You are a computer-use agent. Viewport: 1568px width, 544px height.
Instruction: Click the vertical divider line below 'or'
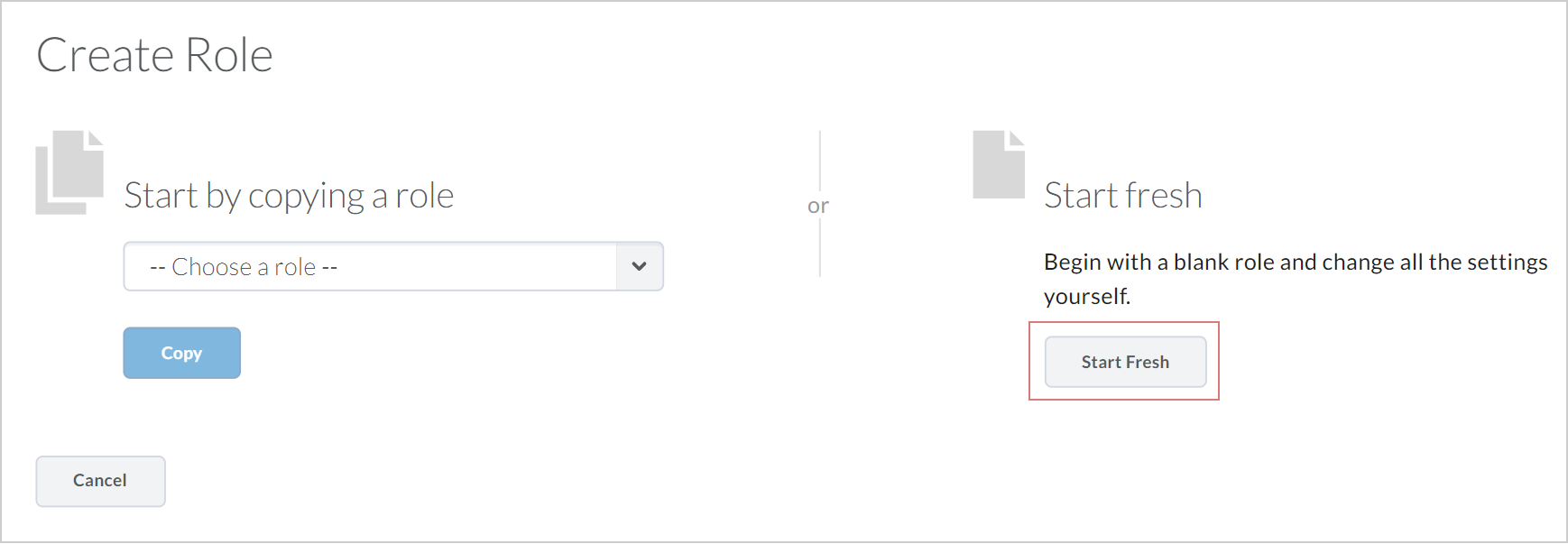819,247
